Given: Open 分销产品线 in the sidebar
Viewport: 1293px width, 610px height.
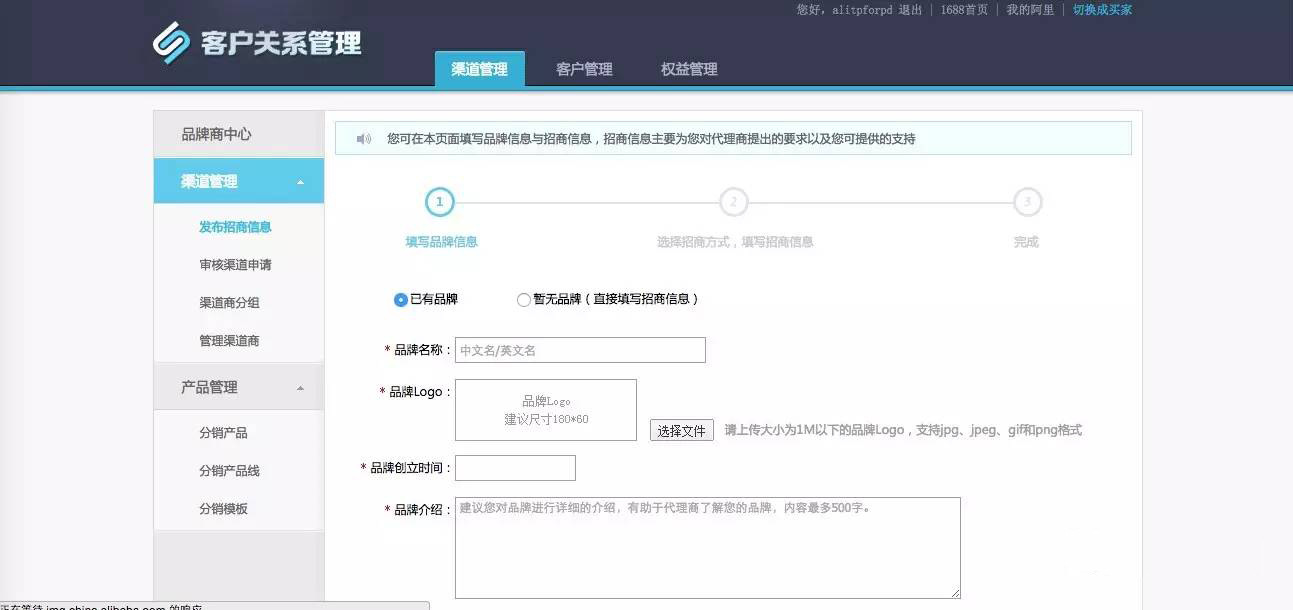Looking at the screenshot, I should click(229, 471).
